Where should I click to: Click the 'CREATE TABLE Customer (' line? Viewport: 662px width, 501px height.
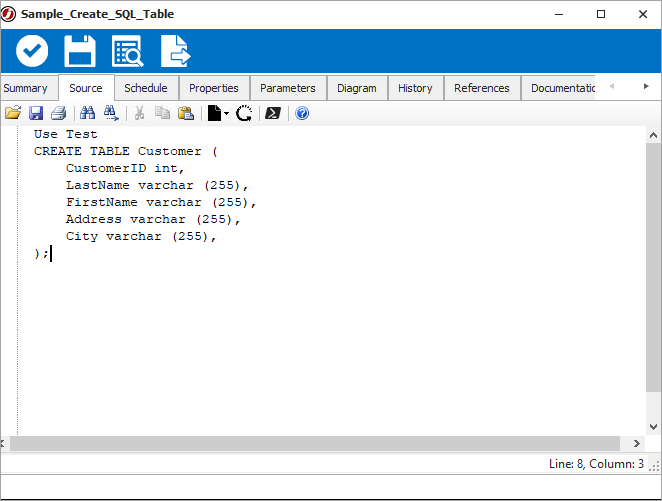tap(126, 151)
